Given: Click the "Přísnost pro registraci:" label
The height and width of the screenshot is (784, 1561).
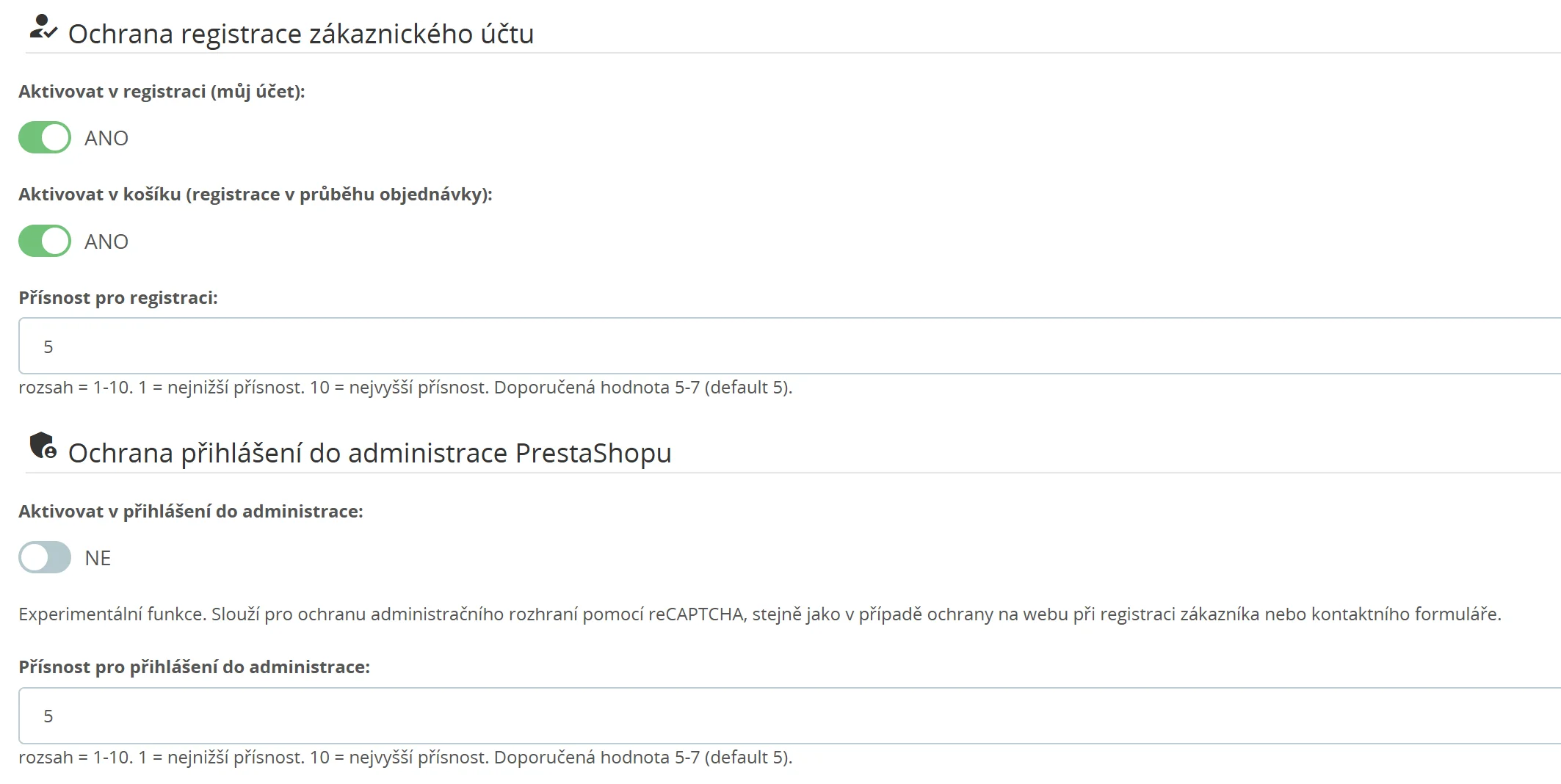Looking at the screenshot, I should pyautogui.click(x=118, y=298).
